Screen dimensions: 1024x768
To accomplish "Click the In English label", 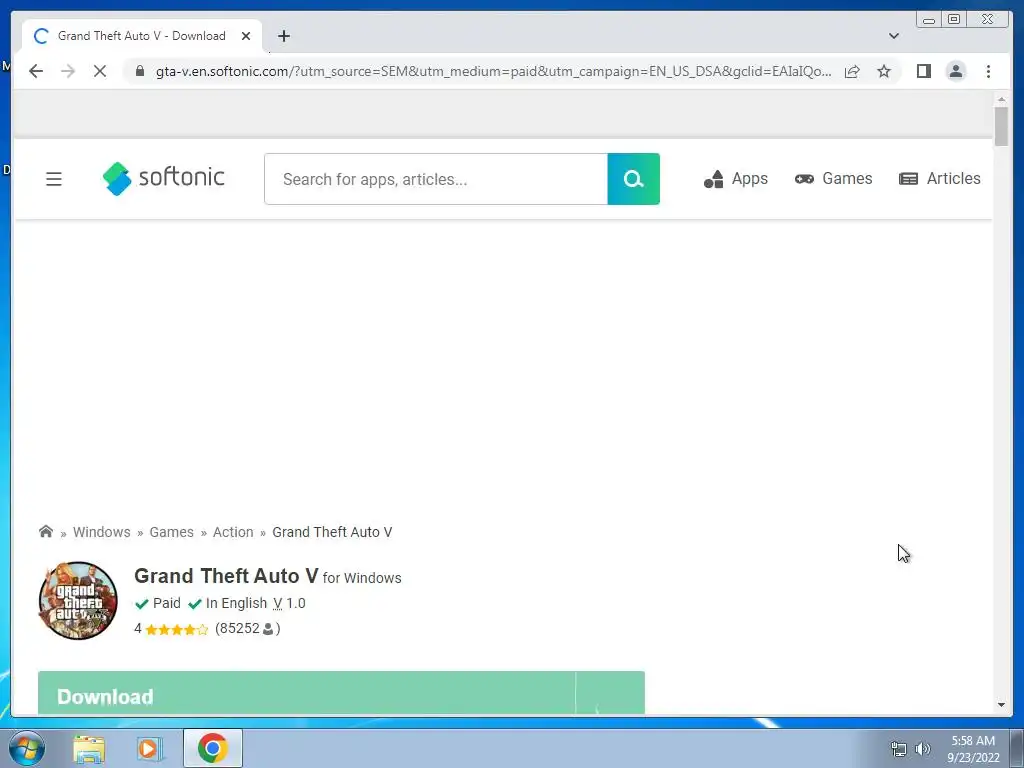I will (x=228, y=603).
